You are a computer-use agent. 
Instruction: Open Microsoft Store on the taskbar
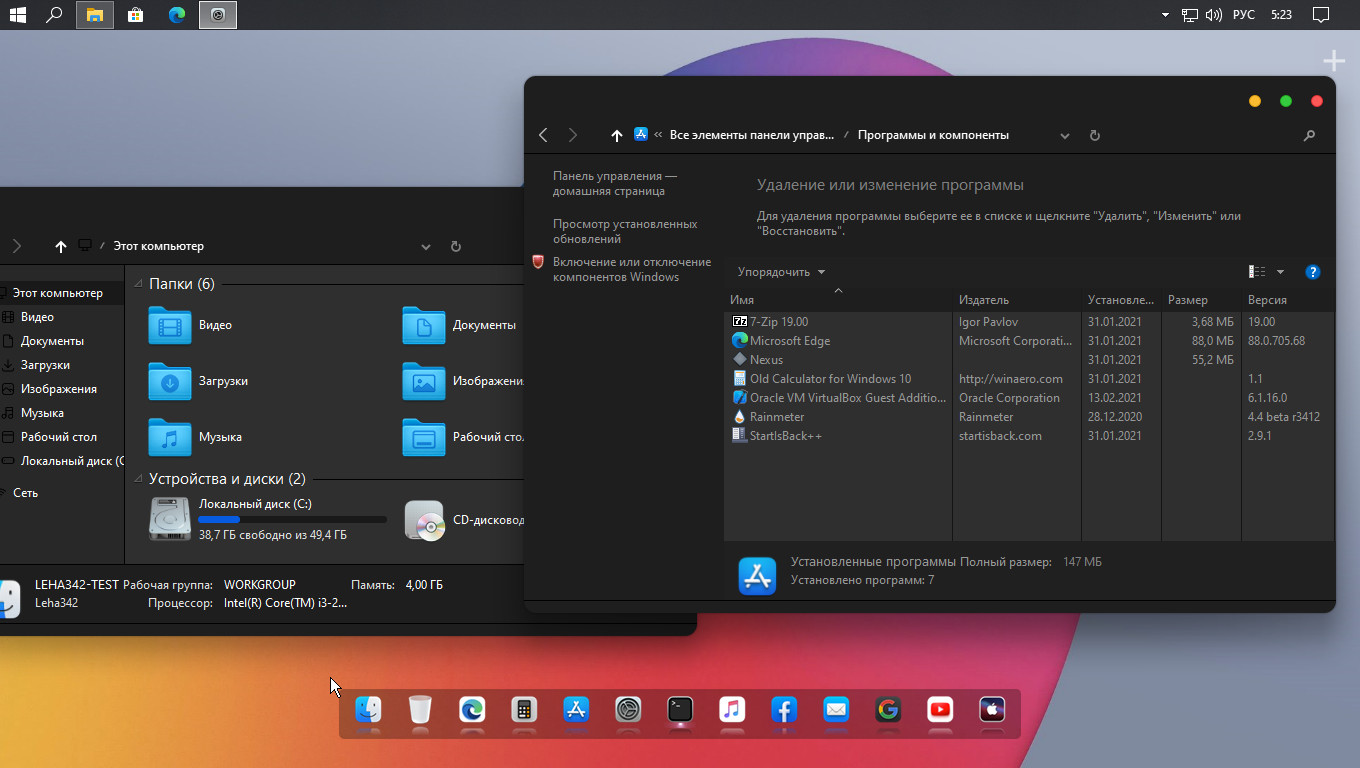[x=136, y=15]
